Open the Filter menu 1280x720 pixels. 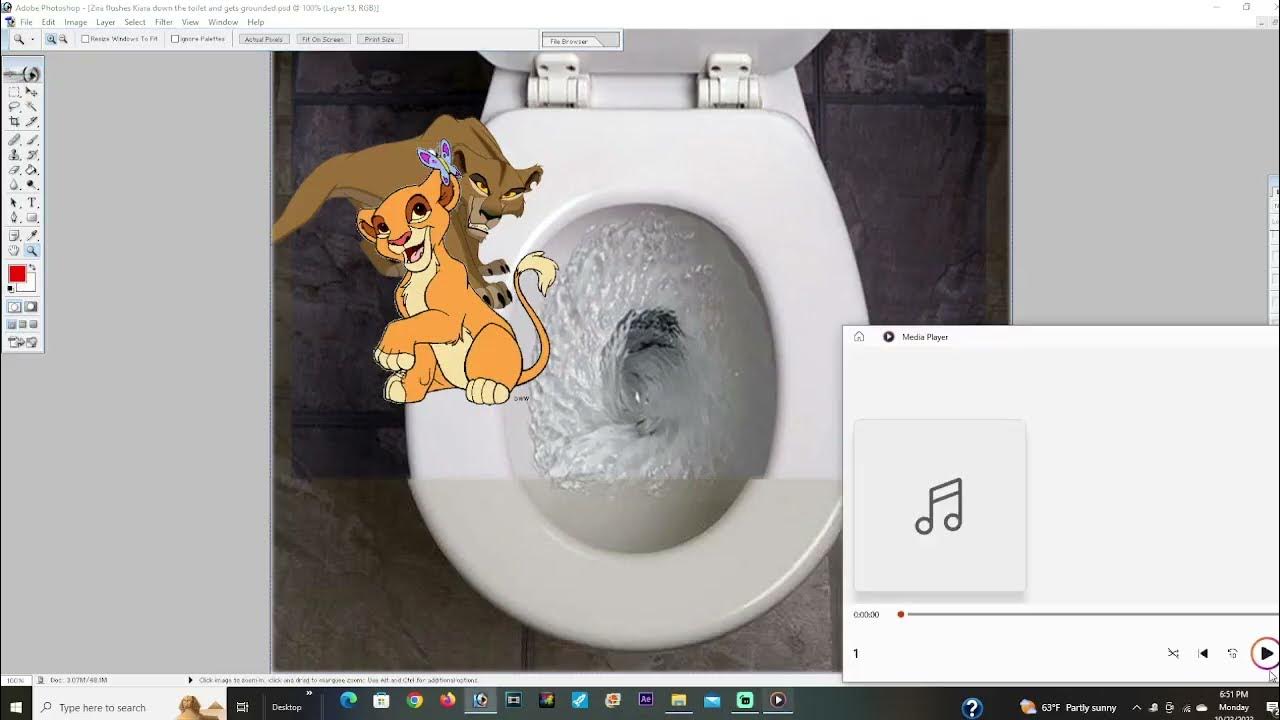point(164,22)
